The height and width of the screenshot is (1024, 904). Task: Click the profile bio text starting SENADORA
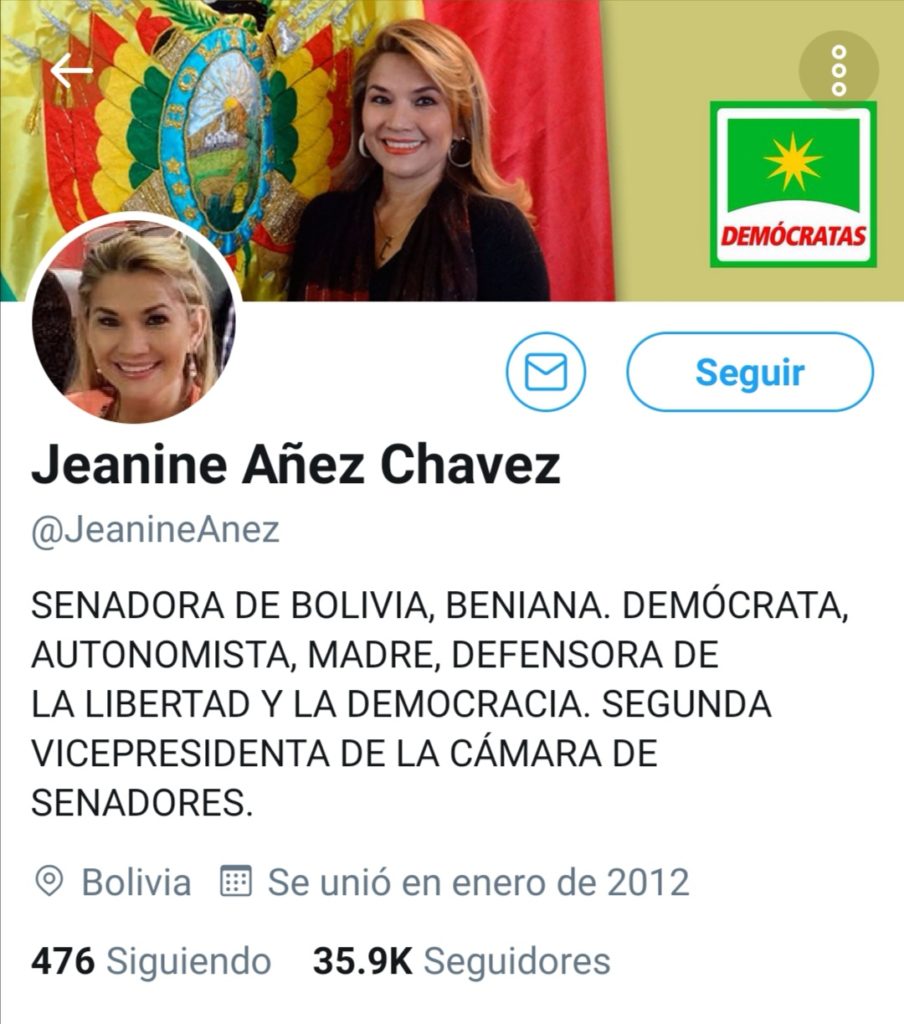point(440,704)
